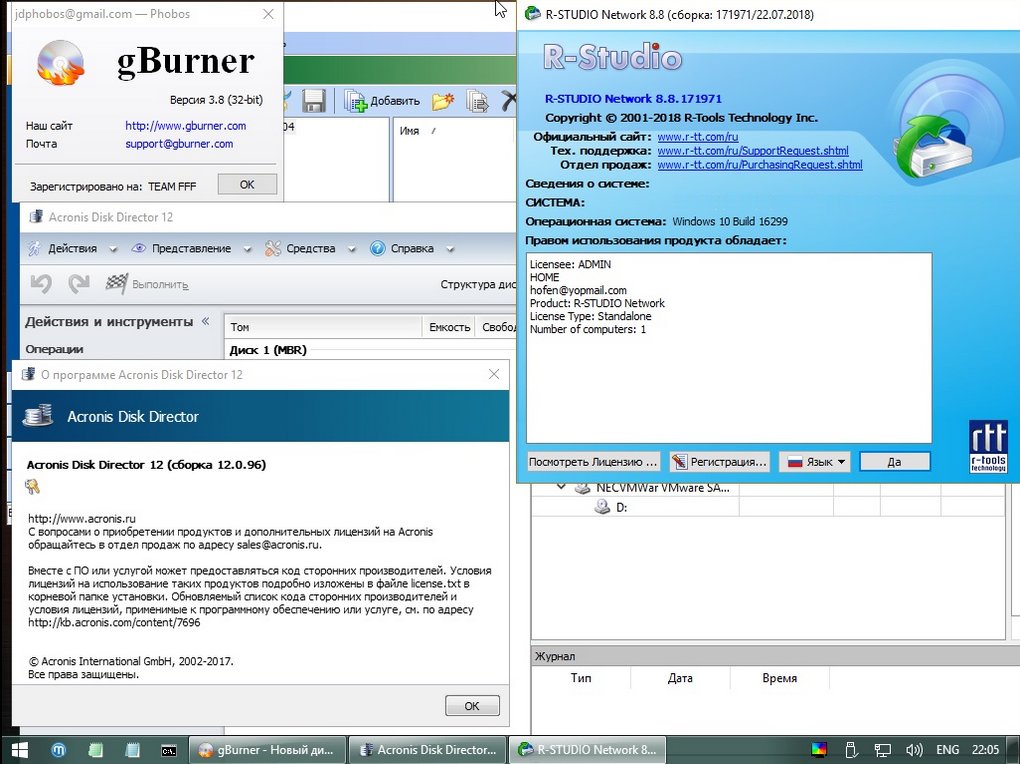
Task: Expand the dropdown arrow next to Справка
Action: point(450,249)
